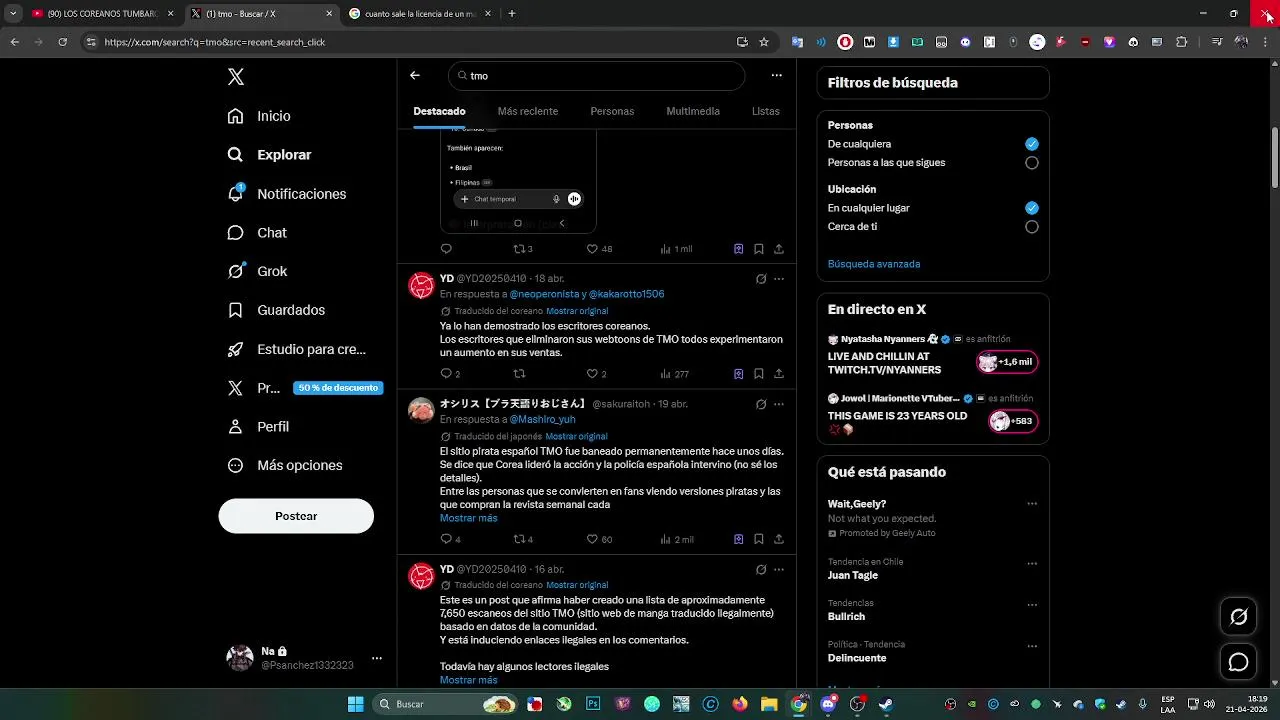Image resolution: width=1280 pixels, height=720 pixels.
Task: Open the Bullrich trending topic
Action: pyautogui.click(x=846, y=617)
